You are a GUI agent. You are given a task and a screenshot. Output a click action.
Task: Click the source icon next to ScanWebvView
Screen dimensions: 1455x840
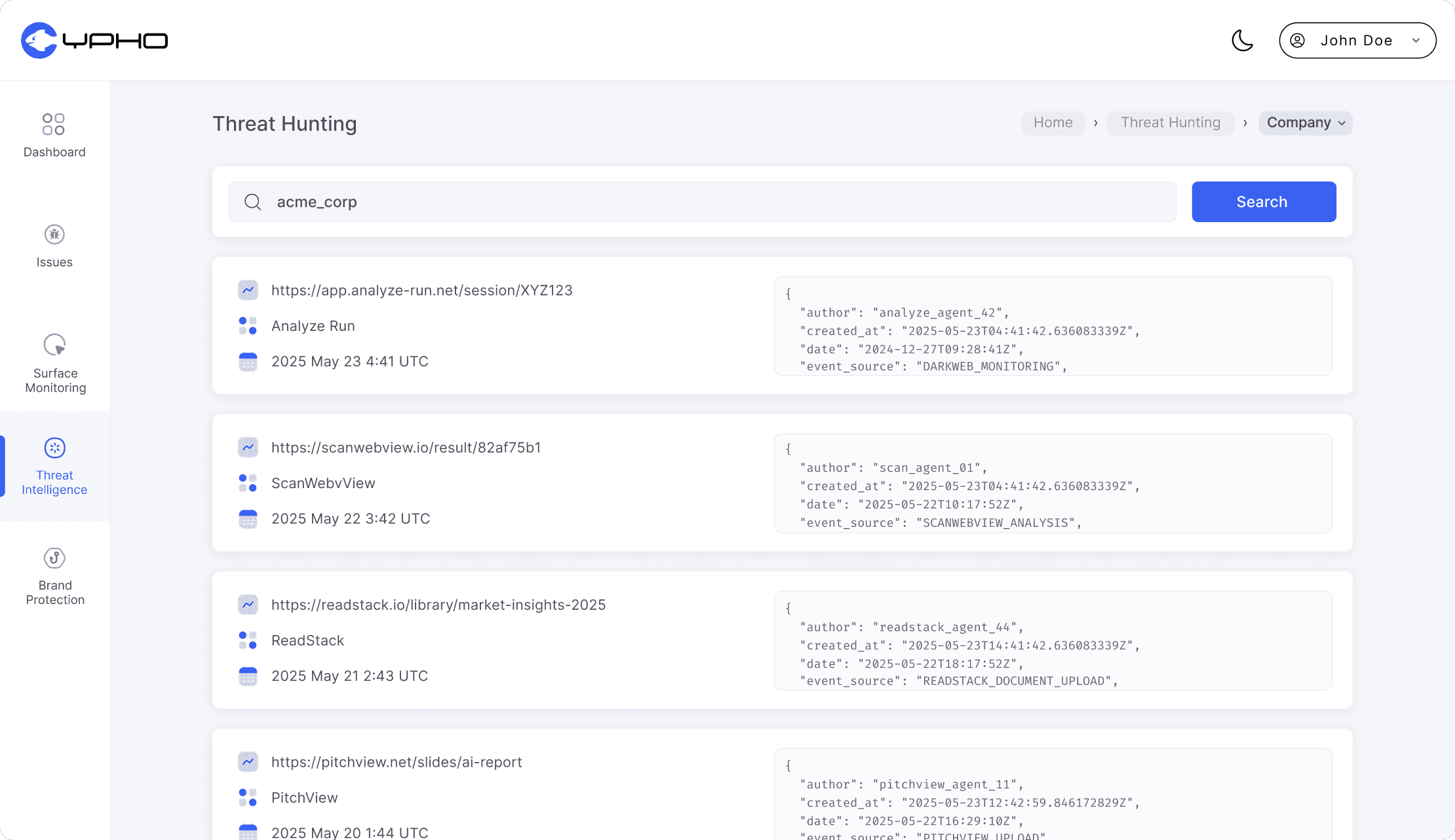point(248,483)
